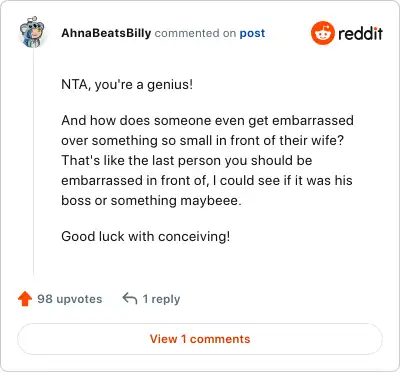Click the 'Good luck with conceiving!' line
The height and width of the screenshot is (372, 400).
click(146, 237)
